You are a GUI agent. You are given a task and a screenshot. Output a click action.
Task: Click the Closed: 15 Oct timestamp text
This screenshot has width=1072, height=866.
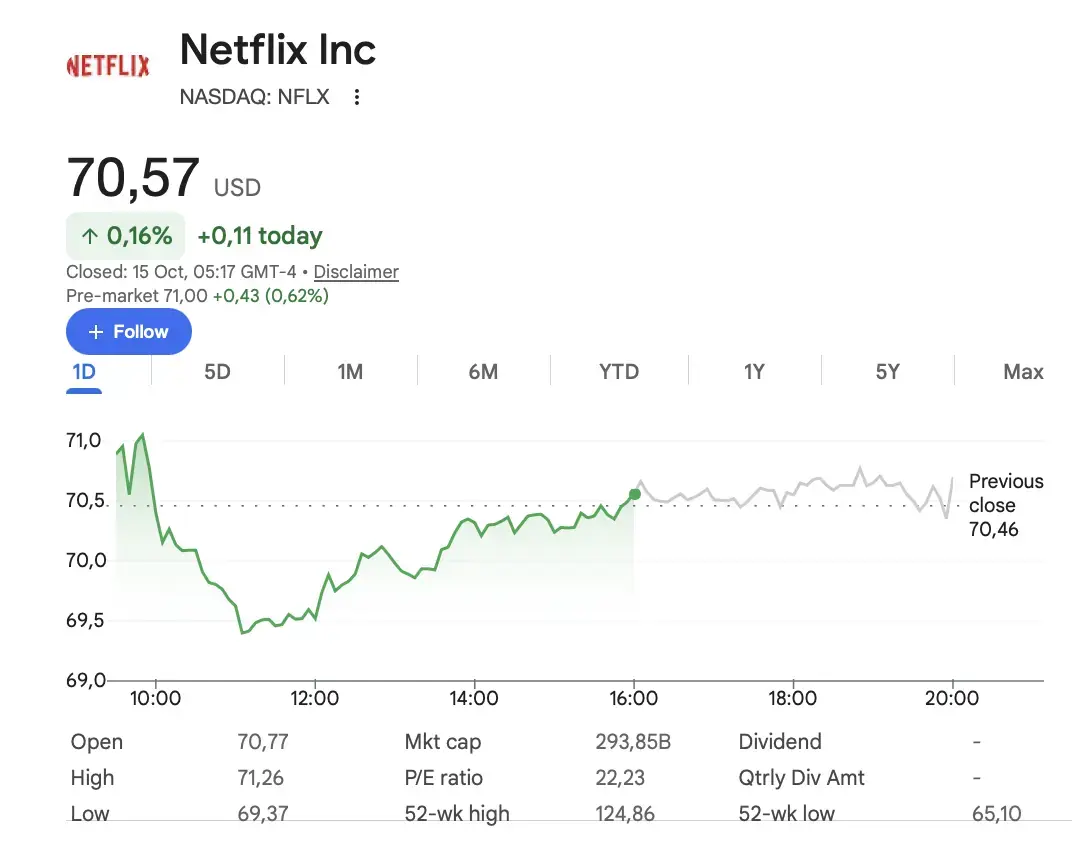tap(181, 272)
